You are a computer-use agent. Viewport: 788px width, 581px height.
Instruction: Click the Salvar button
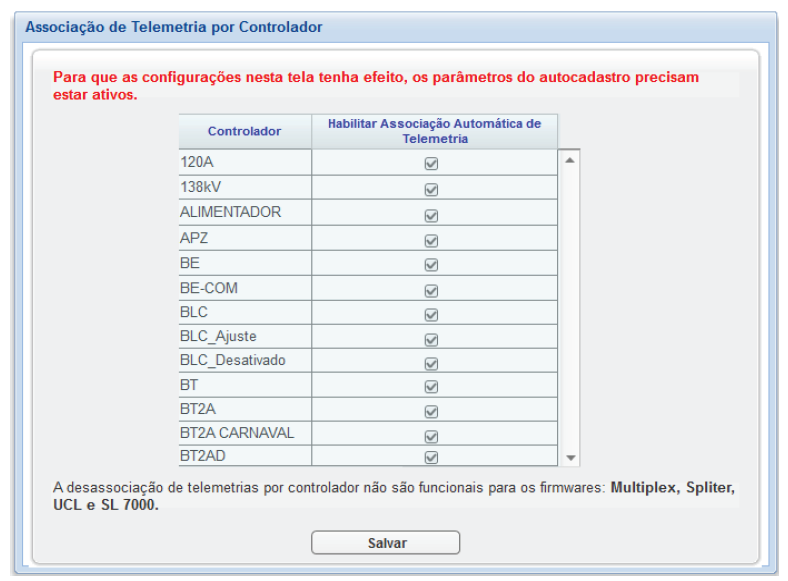385,543
